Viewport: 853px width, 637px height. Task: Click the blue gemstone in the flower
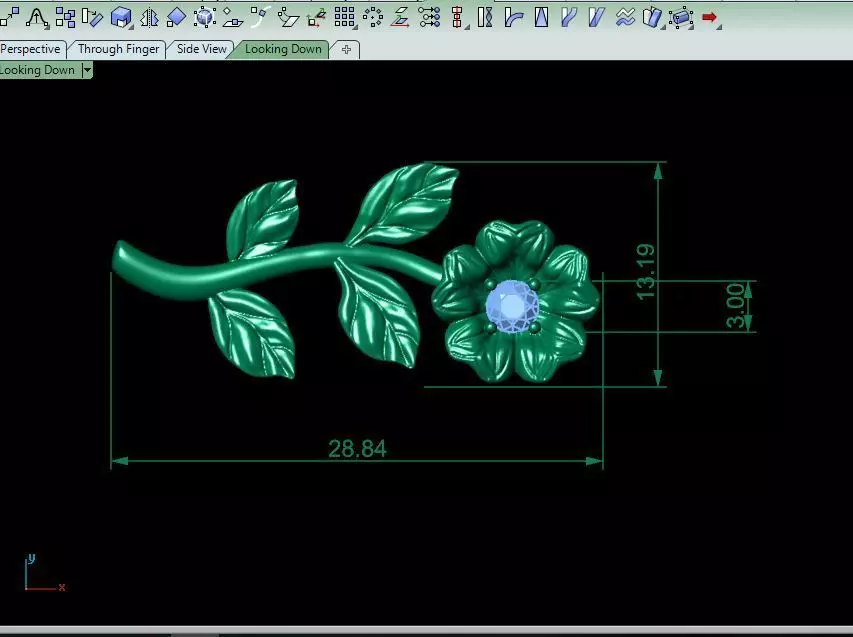511,306
